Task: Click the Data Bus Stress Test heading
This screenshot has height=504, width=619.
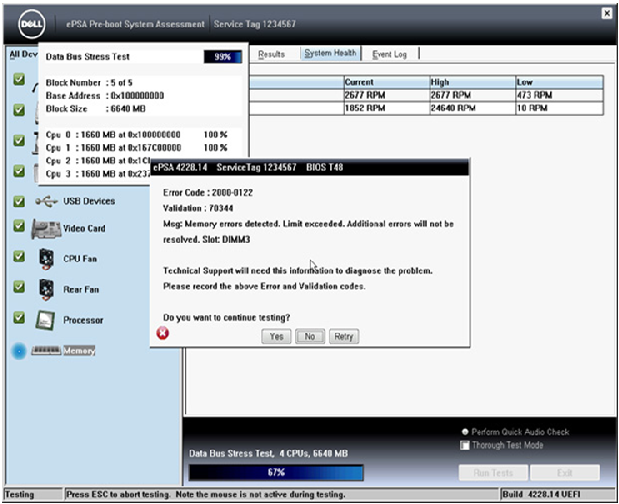Action: (87, 57)
